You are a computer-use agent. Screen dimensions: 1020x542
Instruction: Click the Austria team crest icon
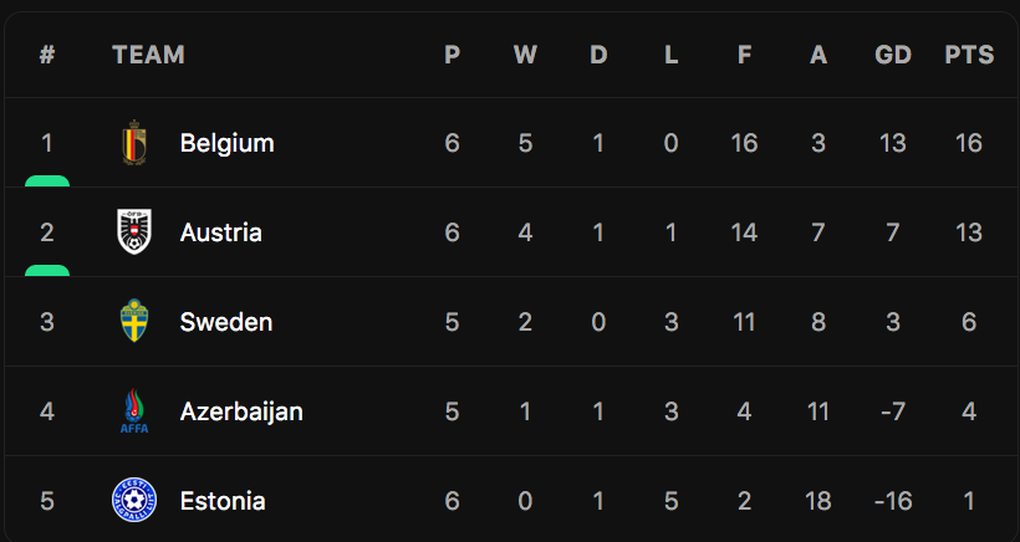click(x=134, y=232)
